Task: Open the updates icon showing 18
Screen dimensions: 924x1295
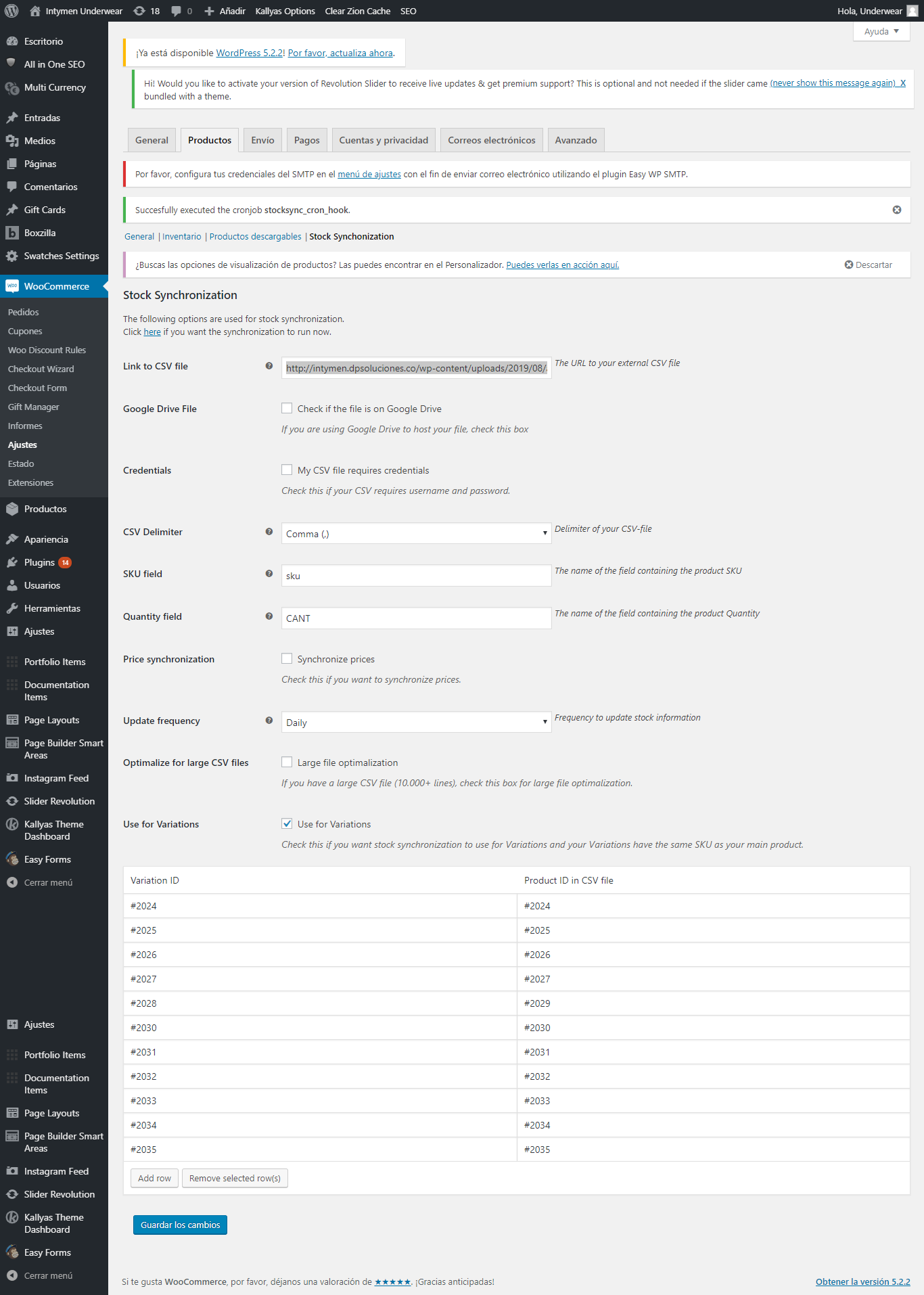Action: point(147,11)
